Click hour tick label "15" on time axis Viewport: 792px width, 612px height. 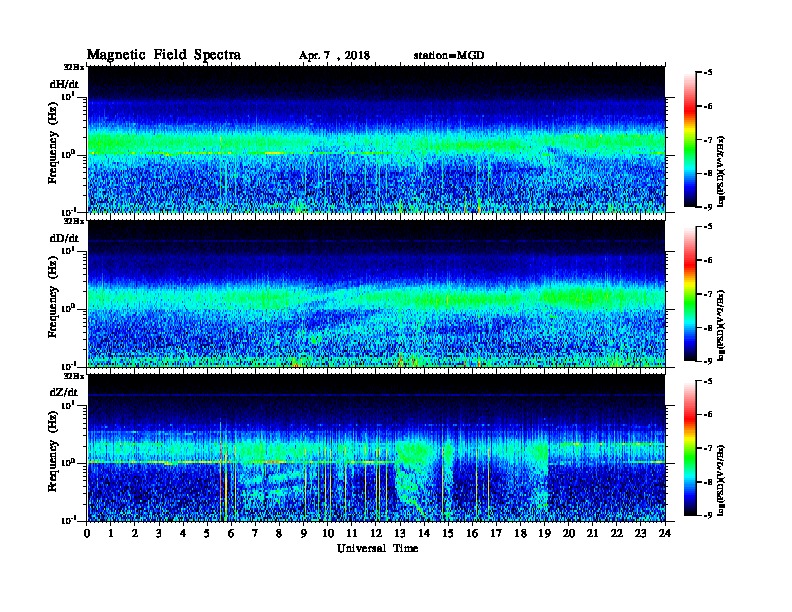coord(448,533)
